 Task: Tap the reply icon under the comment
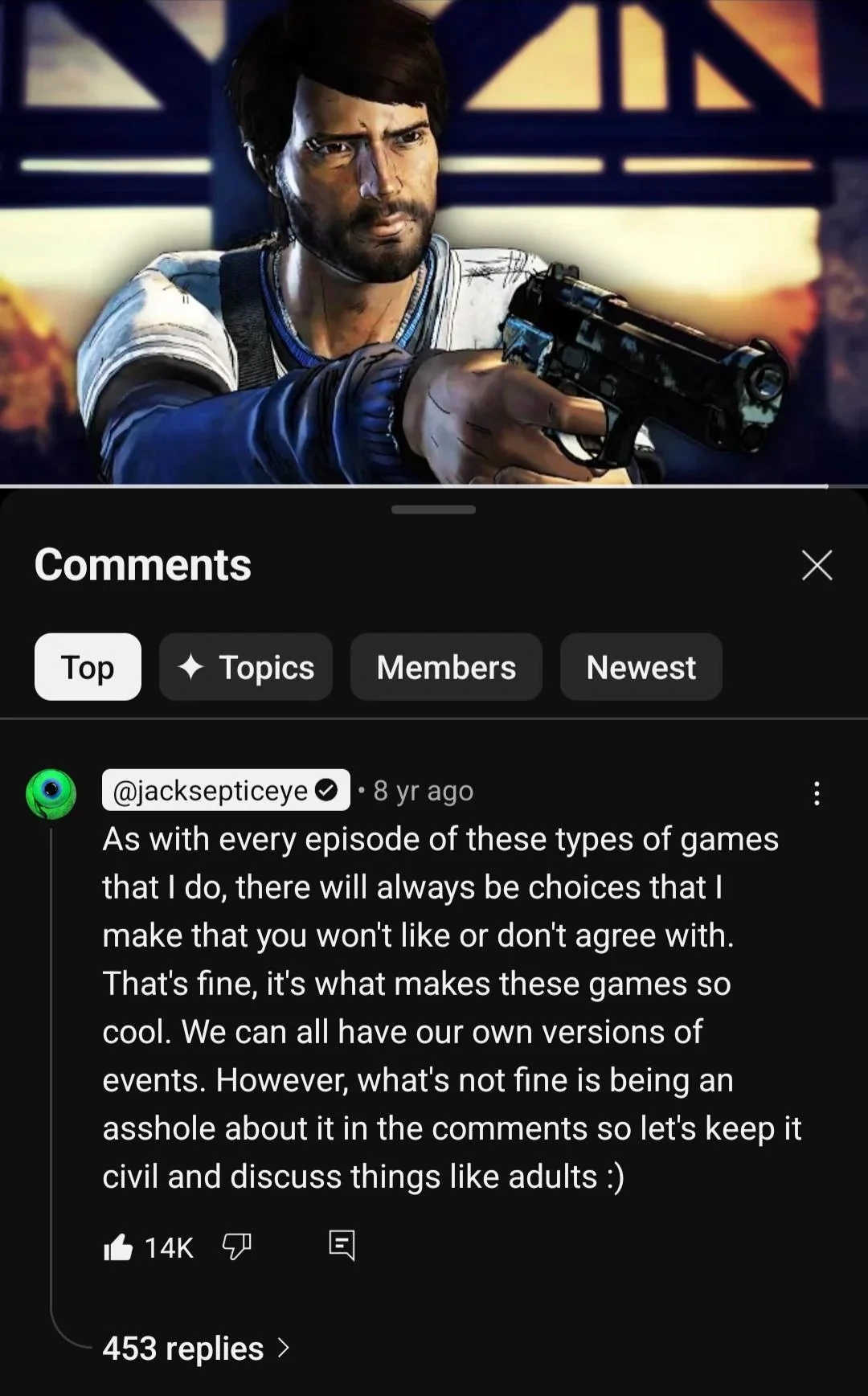(x=342, y=1245)
